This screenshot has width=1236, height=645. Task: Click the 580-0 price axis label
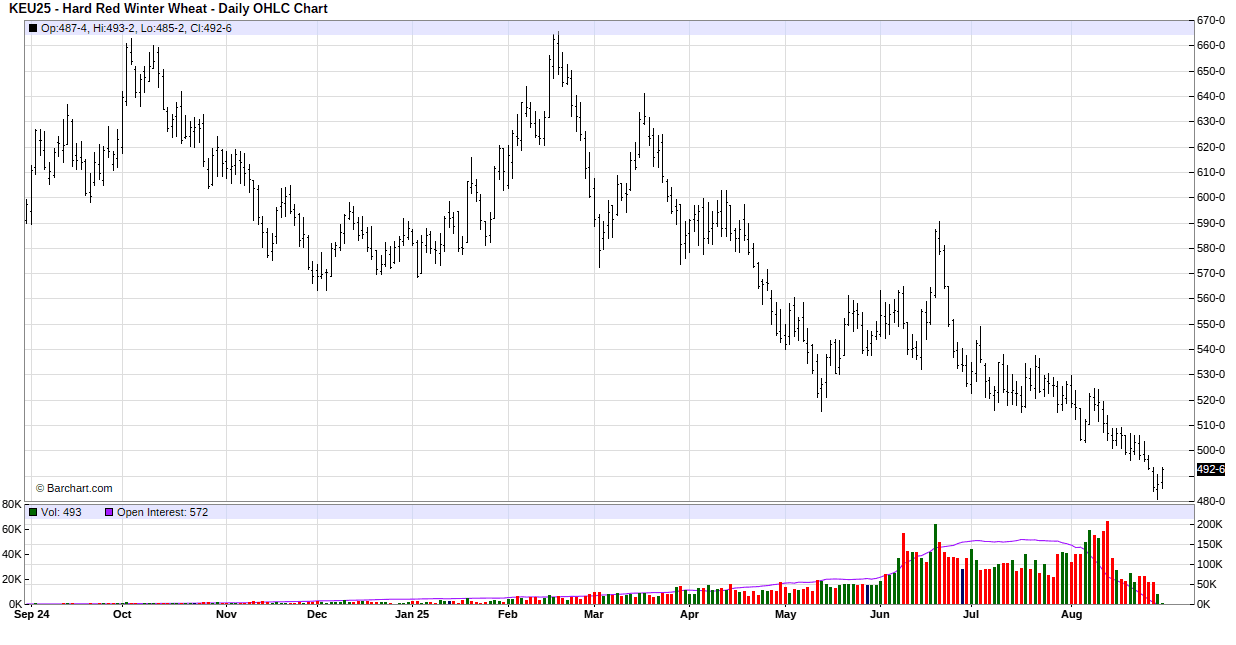tap(1211, 248)
